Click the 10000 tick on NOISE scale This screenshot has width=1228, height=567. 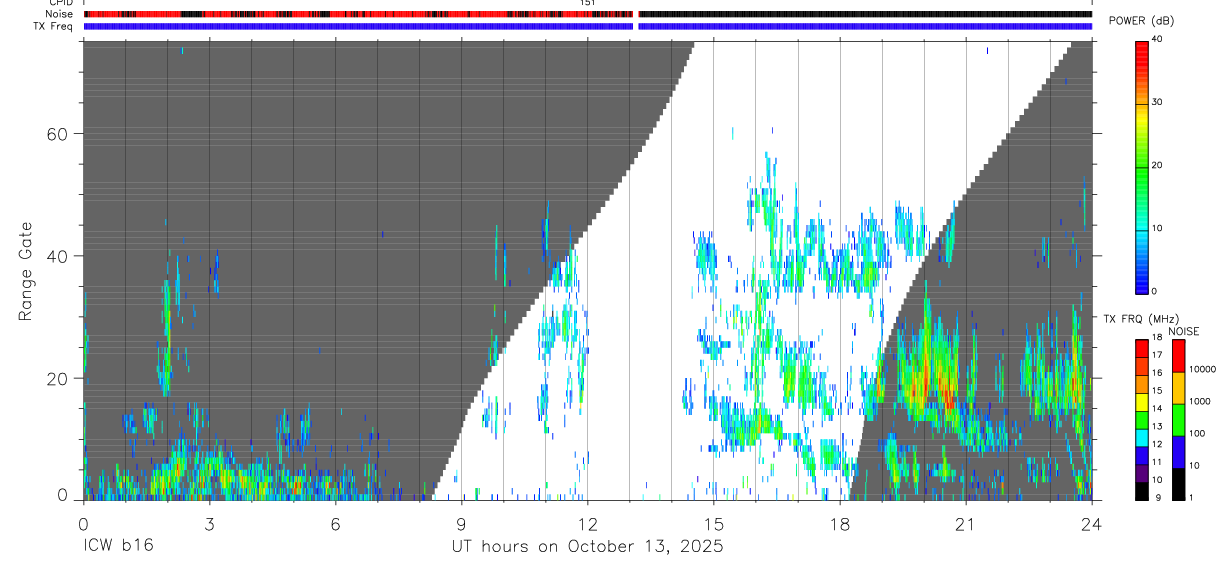pos(1202,370)
